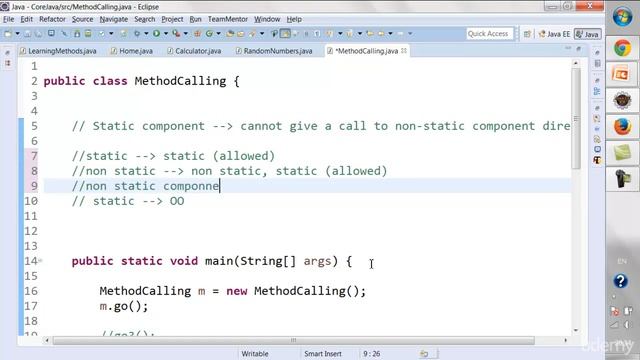Image resolution: width=640 pixels, height=360 pixels.
Task: Open the Help menu
Action: [294, 19]
